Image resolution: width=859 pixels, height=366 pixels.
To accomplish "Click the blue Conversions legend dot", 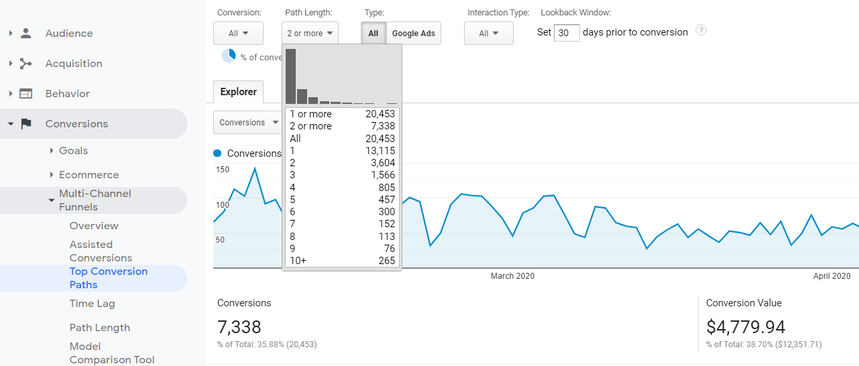I will tap(217, 153).
